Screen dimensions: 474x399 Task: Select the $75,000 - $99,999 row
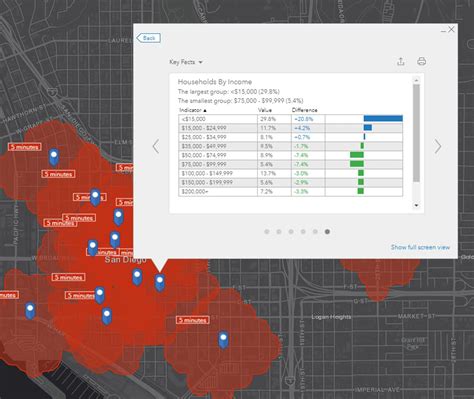coord(290,164)
